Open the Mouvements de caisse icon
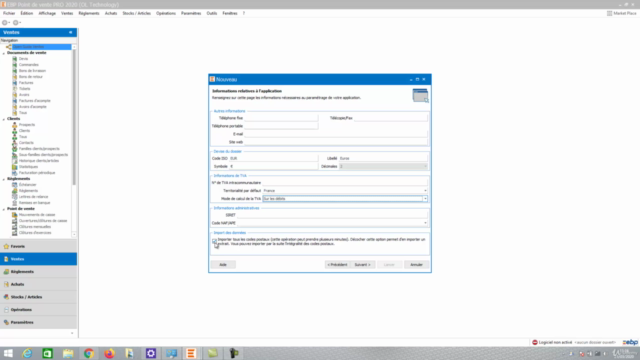The width and height of the screenshot is (640, 360). pyautogui.click(x=15, y=215)
